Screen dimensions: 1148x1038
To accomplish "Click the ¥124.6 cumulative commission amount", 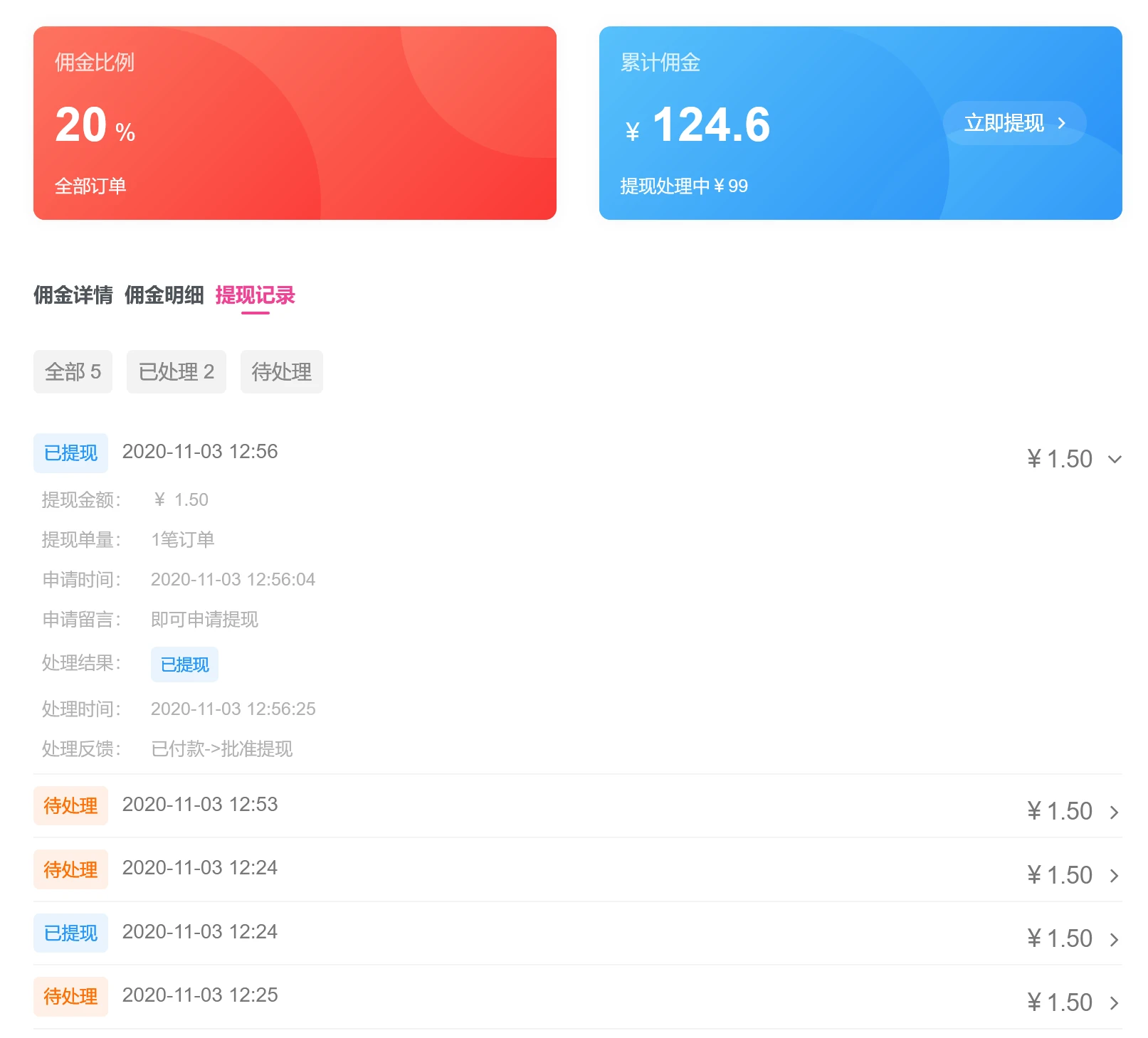I will click(698, 125).
